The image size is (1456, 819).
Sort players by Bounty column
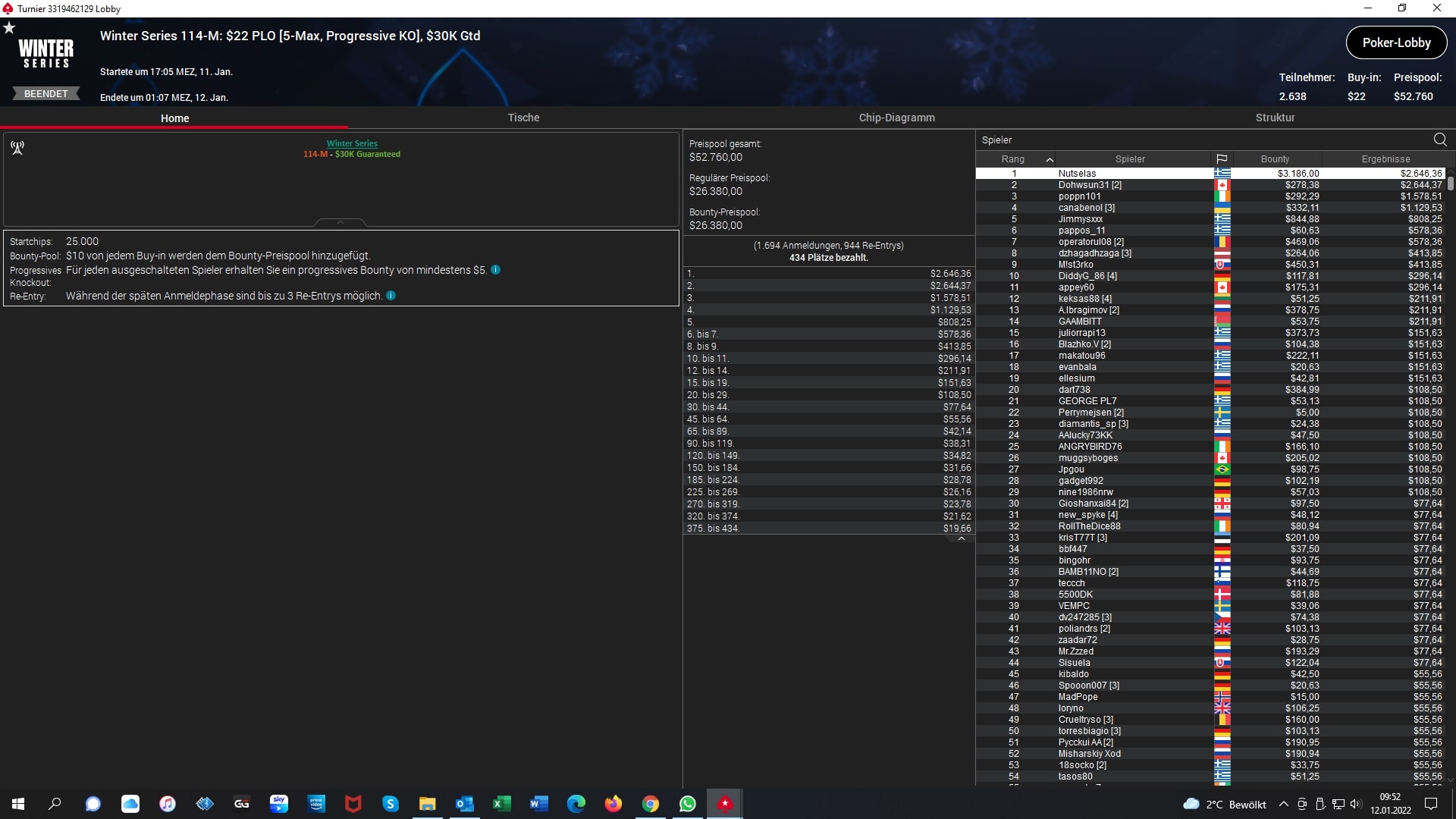point(1275,159)
